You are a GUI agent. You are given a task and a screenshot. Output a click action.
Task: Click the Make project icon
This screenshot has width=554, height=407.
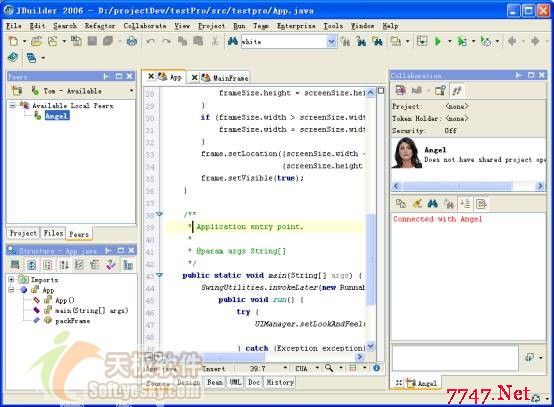[422, 41]
